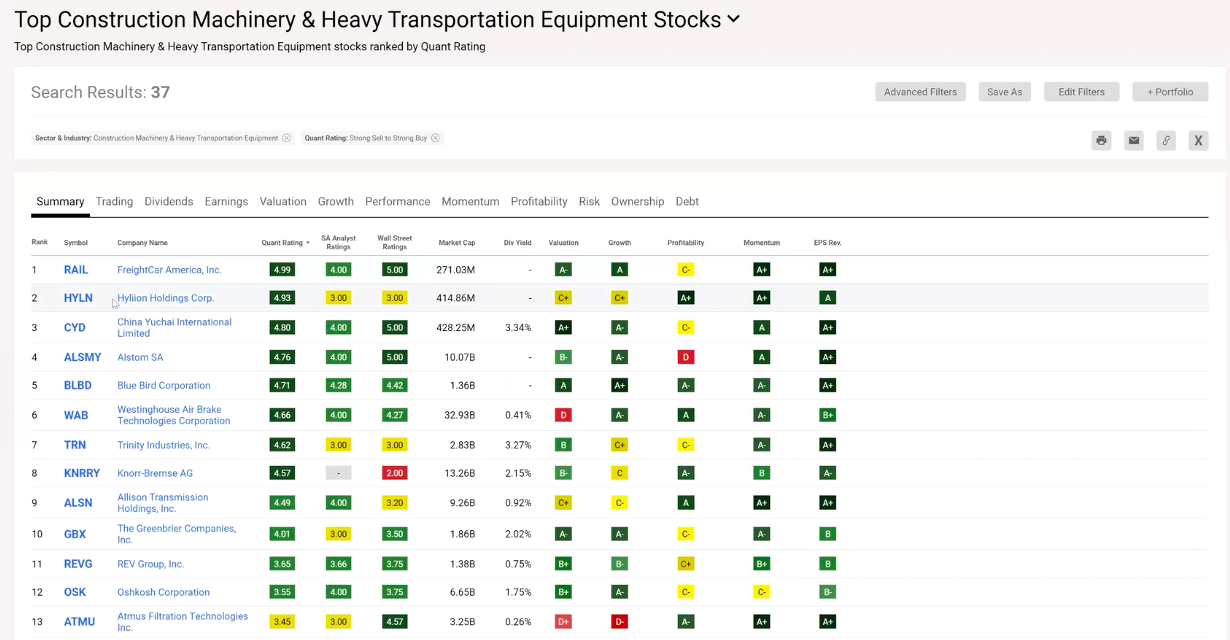This screenshot has width=1230, height=640.
Task: Open the TRN ticker symbol link
Action: point(75,445)
